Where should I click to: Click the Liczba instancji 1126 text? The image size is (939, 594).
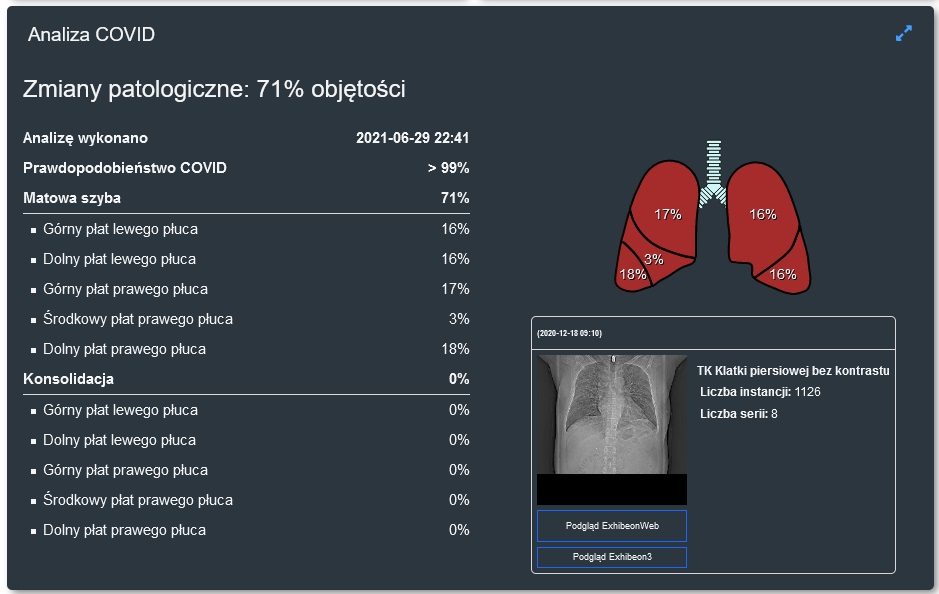click(760, 392)
